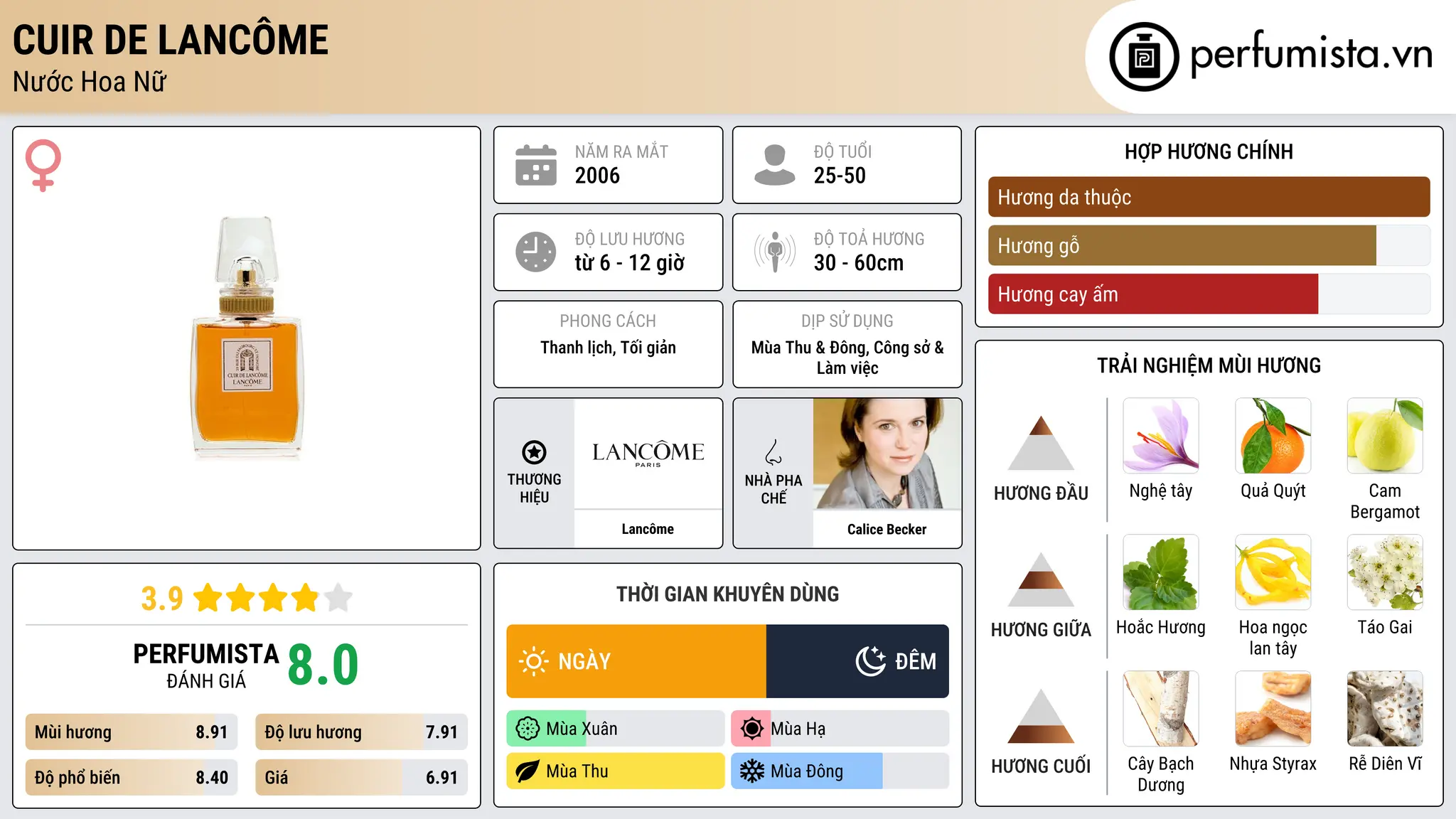Click the launch year value 2006

[597, 176]
